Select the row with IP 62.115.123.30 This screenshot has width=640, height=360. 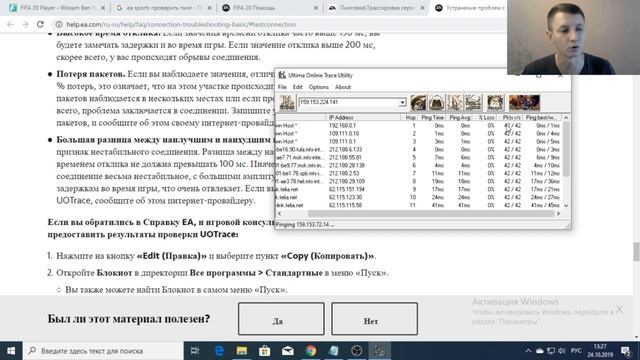419,197
